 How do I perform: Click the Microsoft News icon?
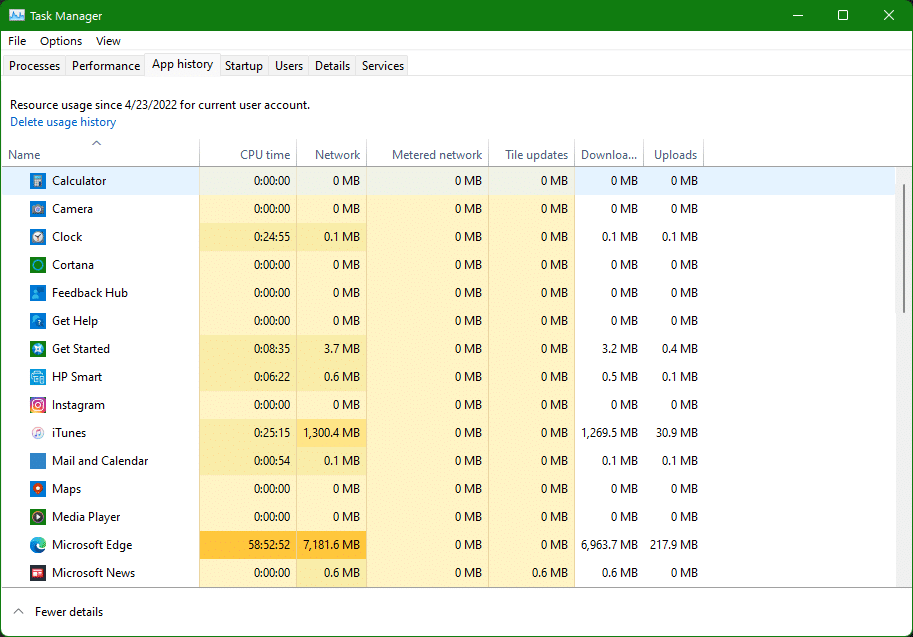[x=38, y=572]
